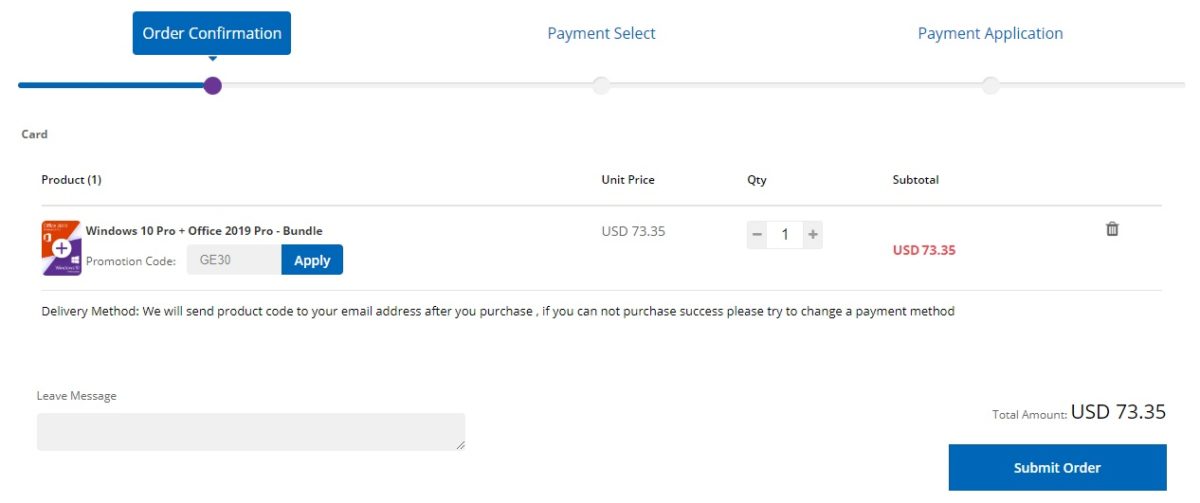1200x503 pixels.
Task: Increase quantity with the plus button
Action: point(813,234)
